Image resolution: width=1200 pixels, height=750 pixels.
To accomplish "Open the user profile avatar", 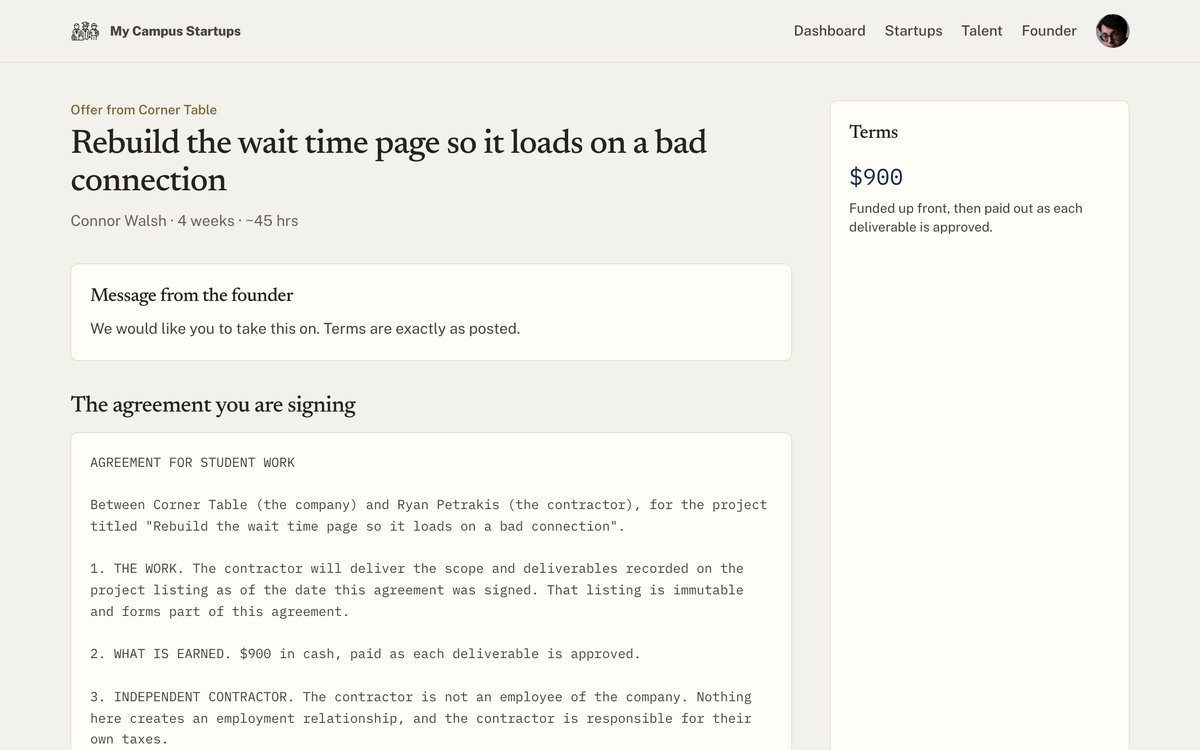I will pos(1113,31).
